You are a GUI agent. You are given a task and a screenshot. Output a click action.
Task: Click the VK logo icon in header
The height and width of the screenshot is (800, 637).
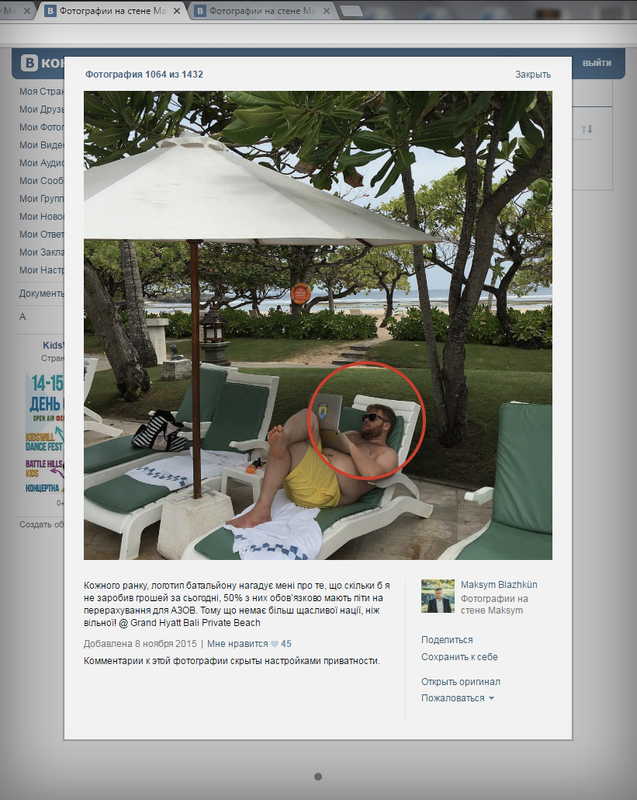(x=29, y=63)
